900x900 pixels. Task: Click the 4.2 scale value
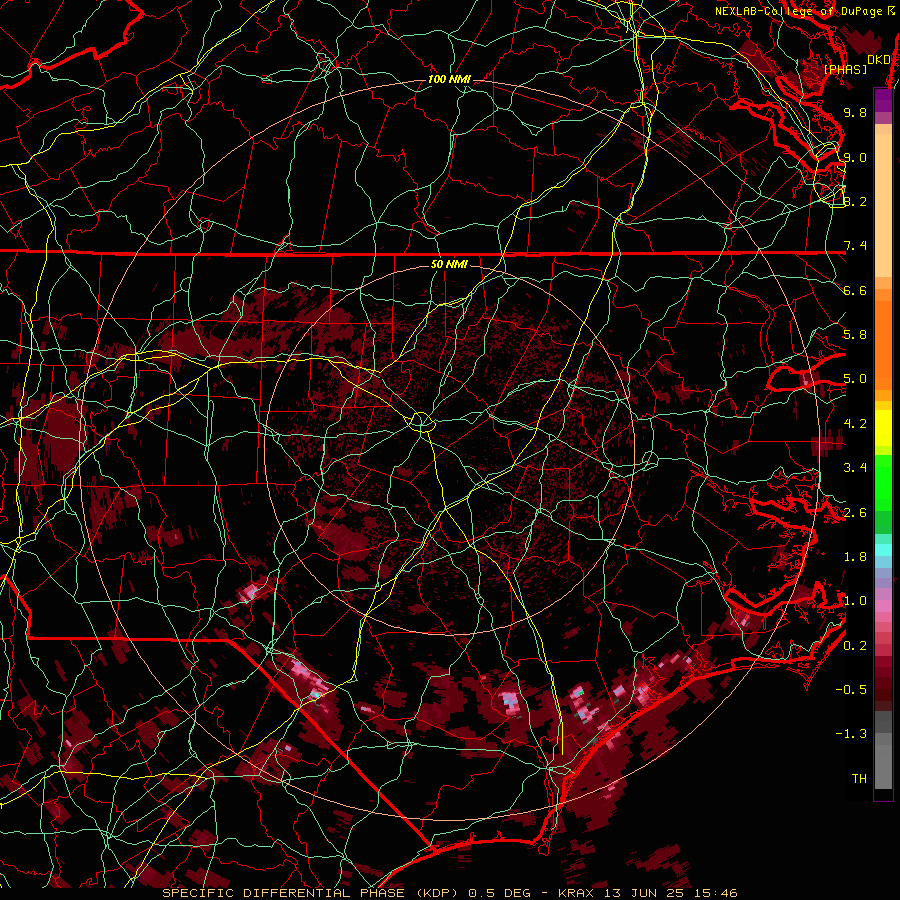click(x=855, y=424)
